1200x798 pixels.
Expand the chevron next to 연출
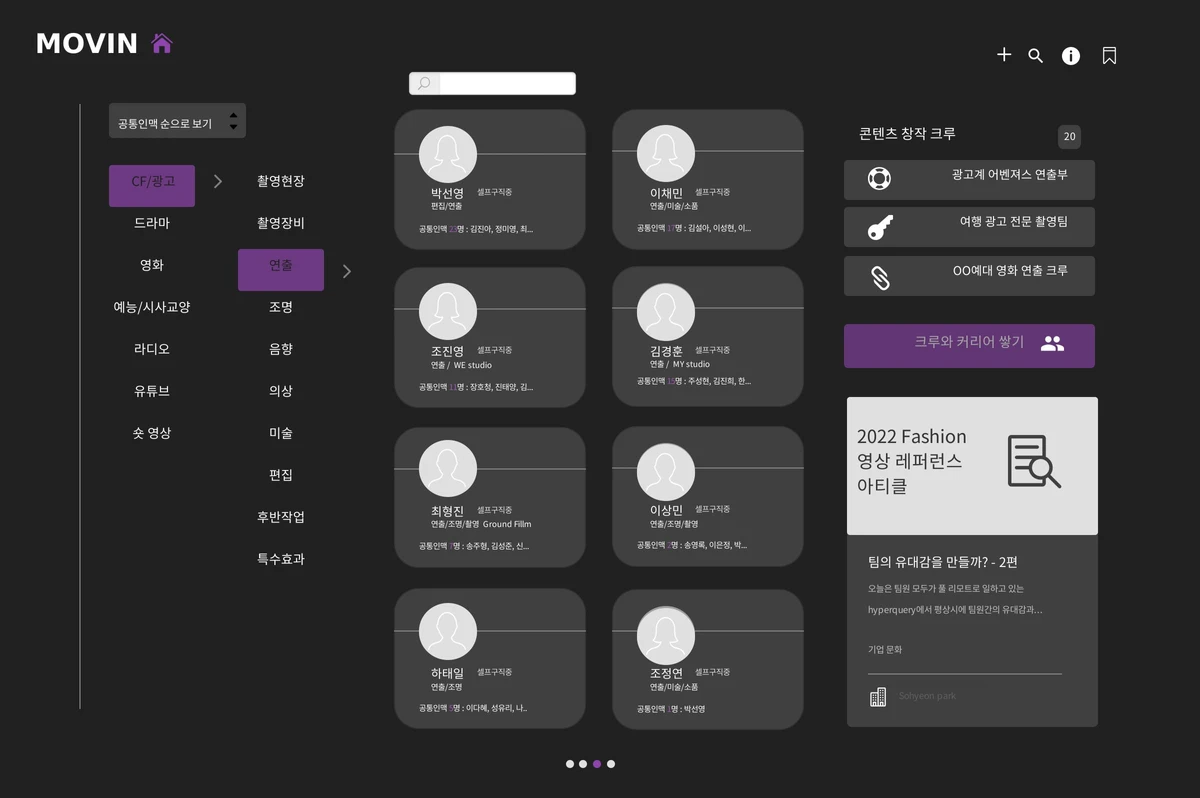pos(347,270)
